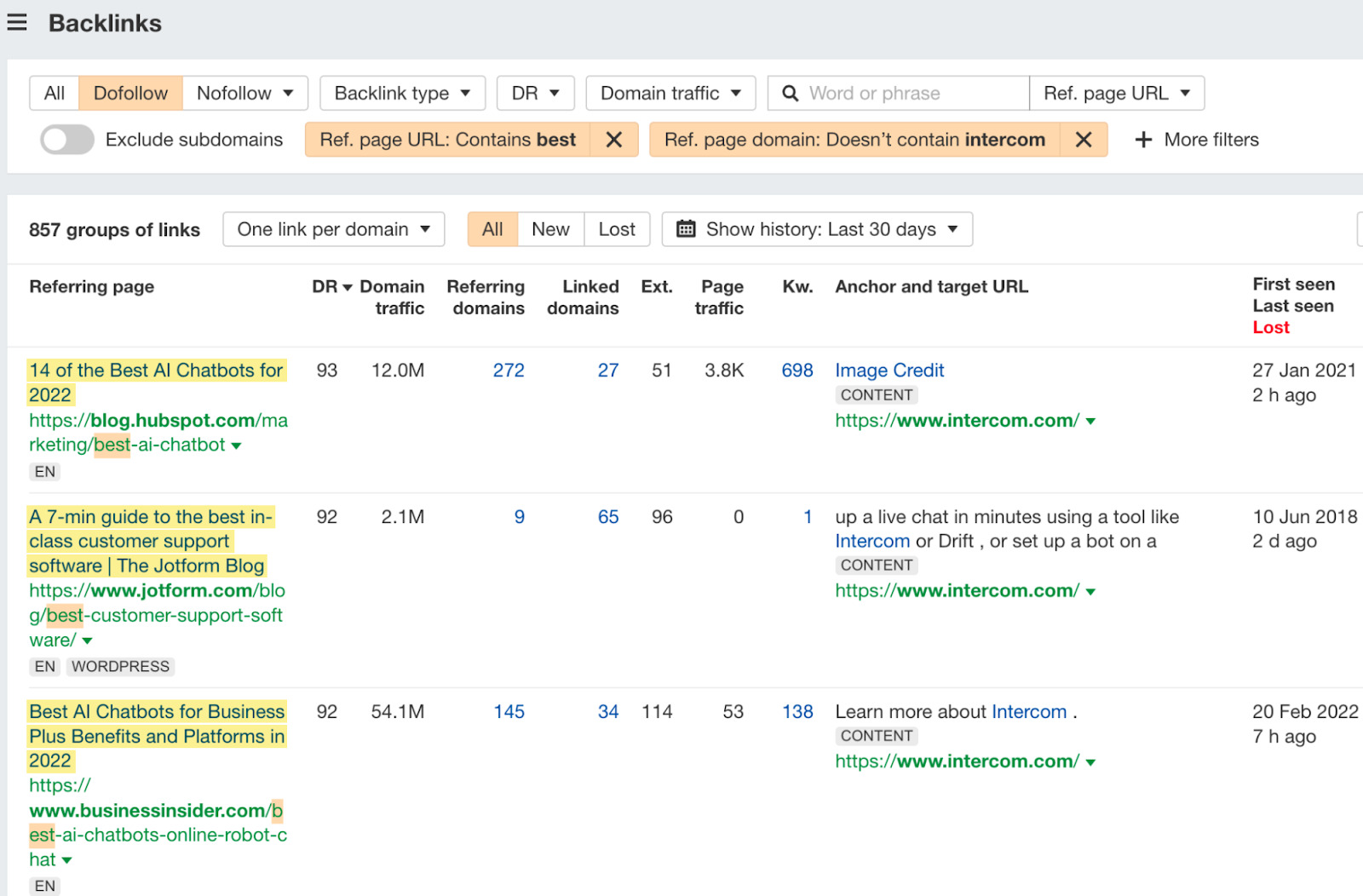The image size is (1363, 896).
Task: Expand the caret beside www.intercom.com target URL
Action: (x=1093, y=420)
